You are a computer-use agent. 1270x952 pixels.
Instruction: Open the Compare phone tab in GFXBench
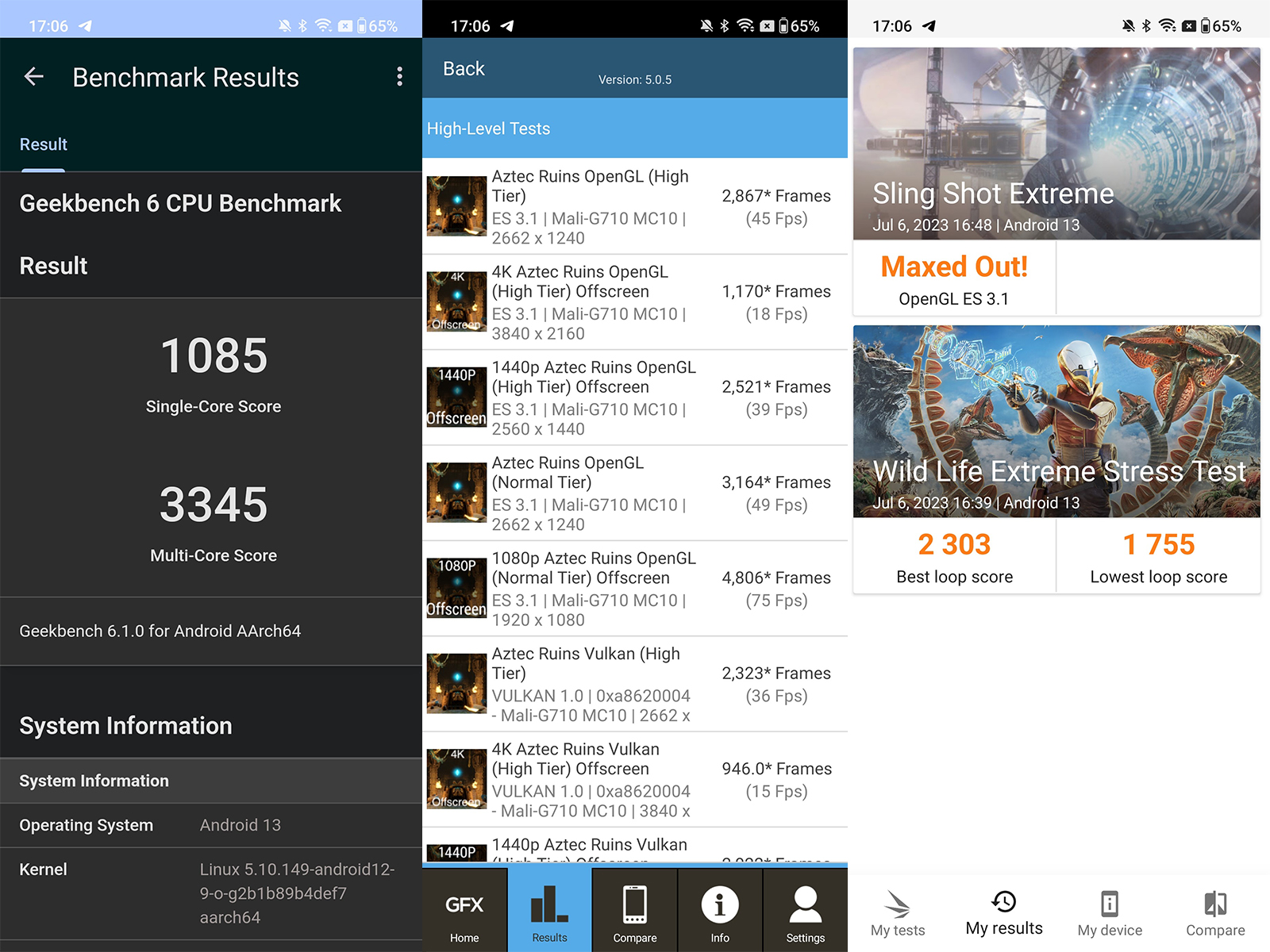tap(635, 910)
